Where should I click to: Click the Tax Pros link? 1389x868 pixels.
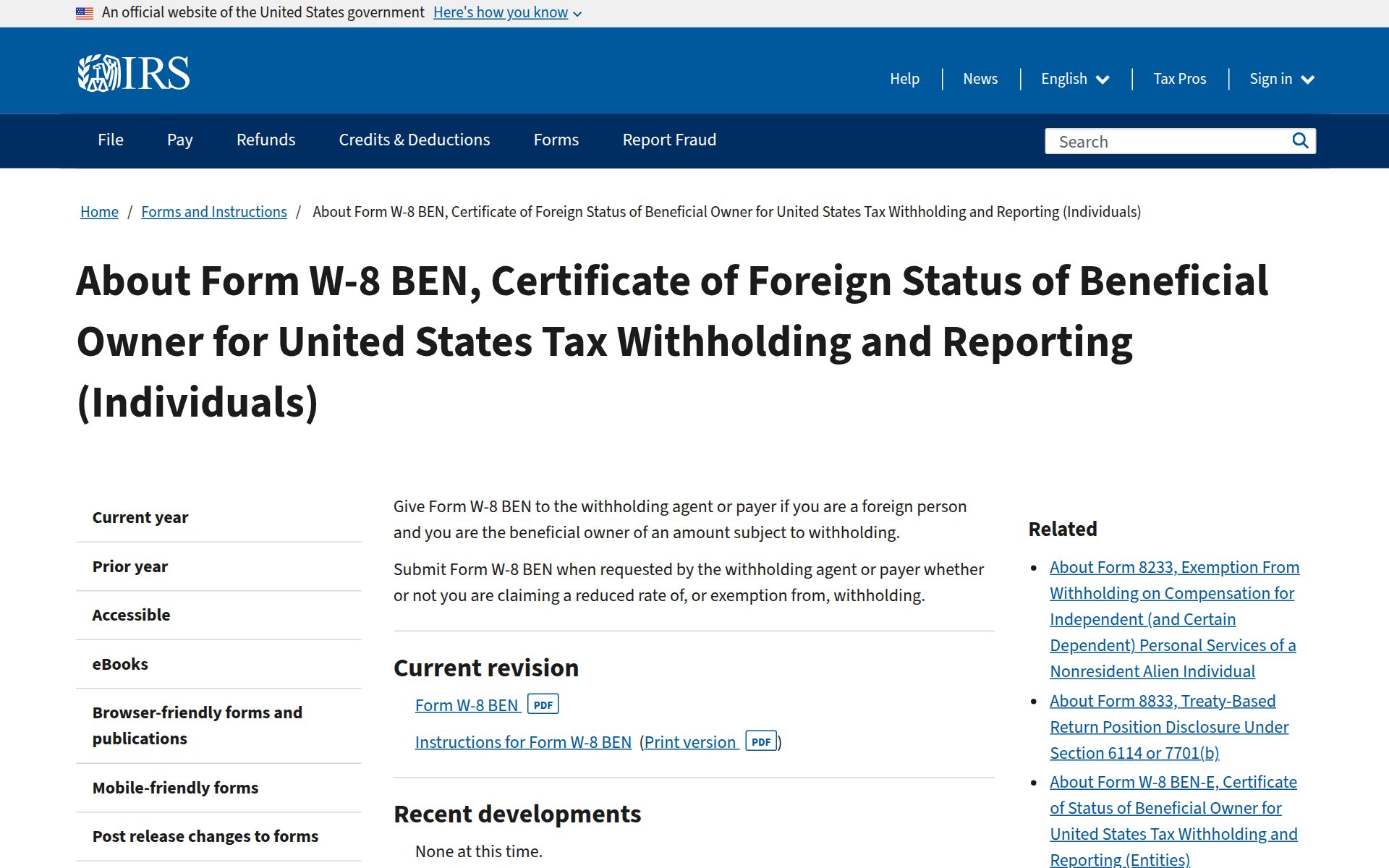1180,79
